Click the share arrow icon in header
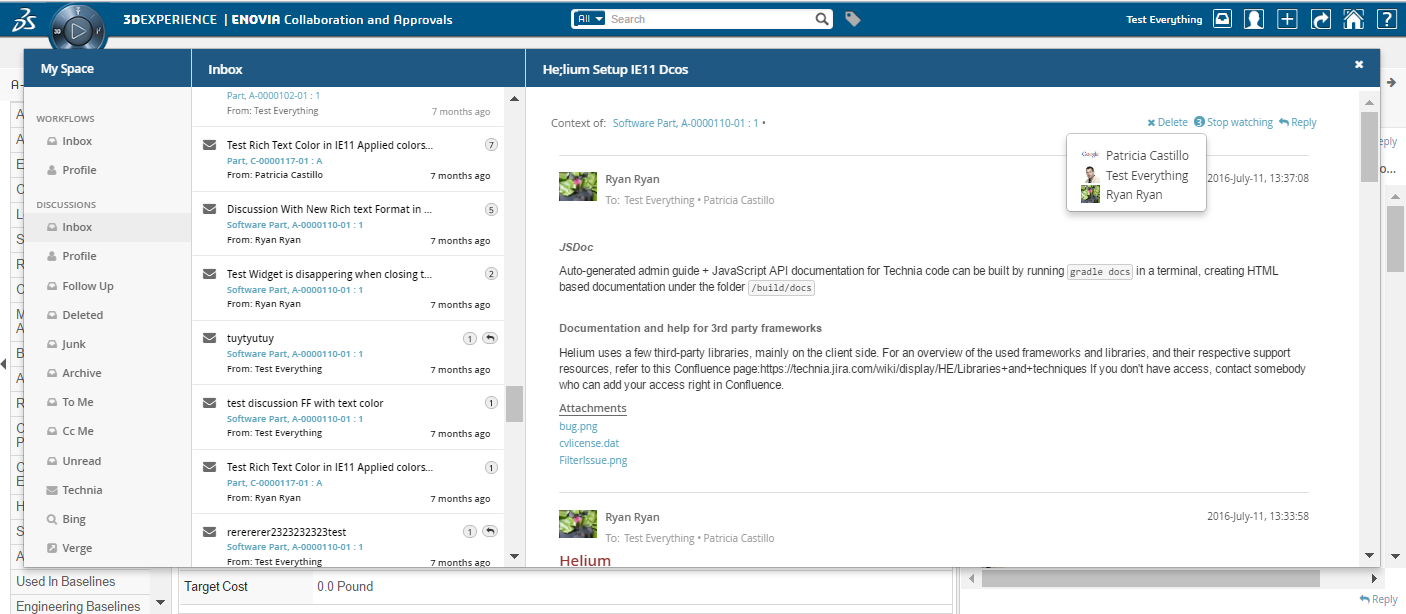This screenshot has width=1406, height=614. click(x=1320, y=19)
